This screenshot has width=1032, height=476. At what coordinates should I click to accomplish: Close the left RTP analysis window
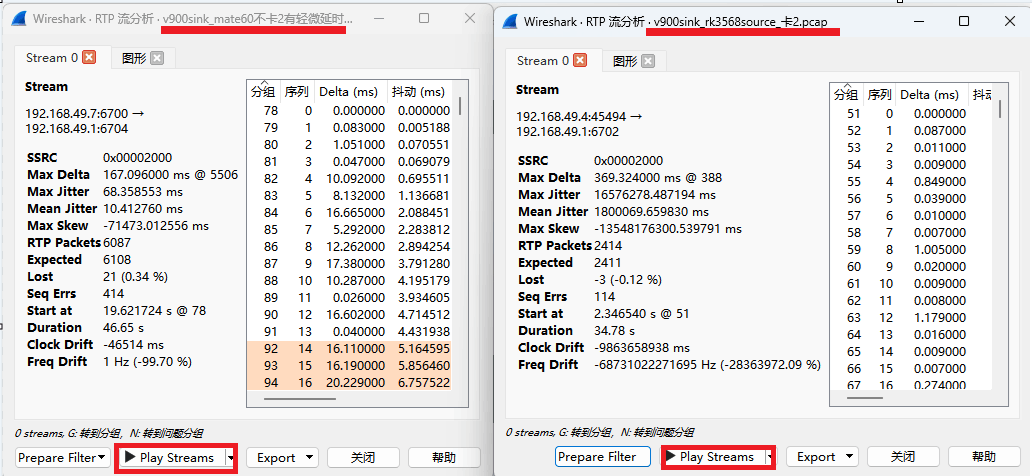470,18
